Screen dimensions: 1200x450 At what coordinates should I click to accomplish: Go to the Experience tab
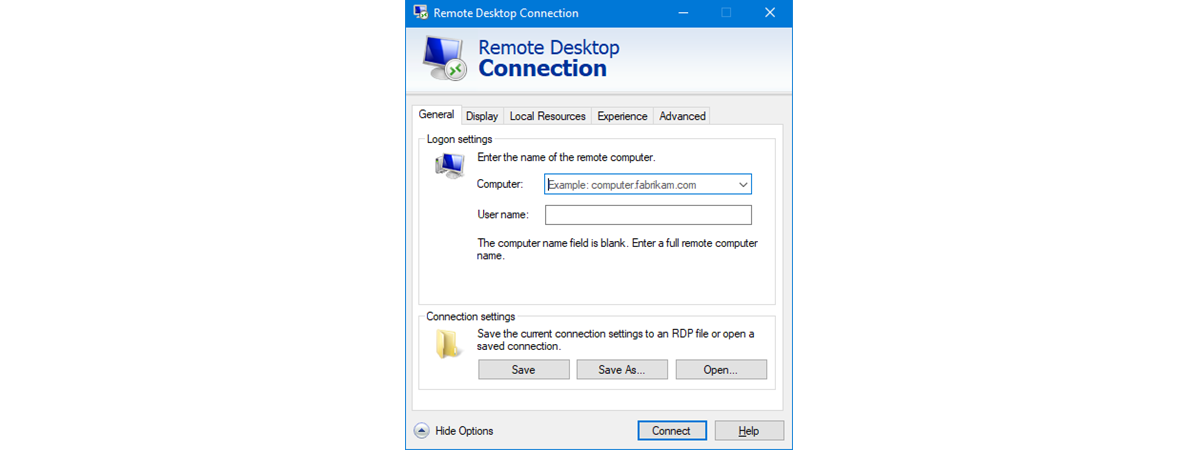click(622, 116)
